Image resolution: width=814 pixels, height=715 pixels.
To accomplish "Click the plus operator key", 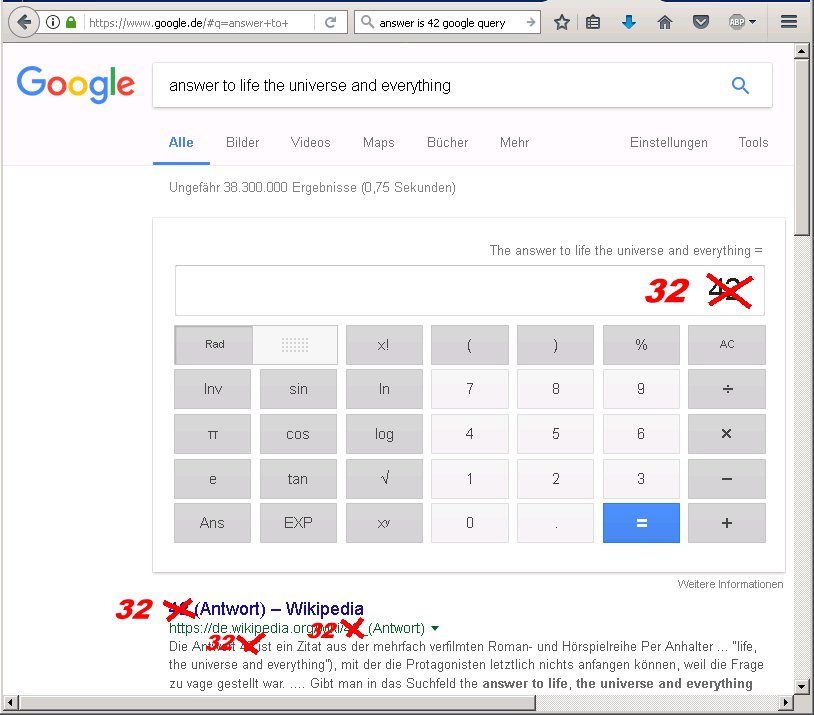I will (x=727, y=523).
